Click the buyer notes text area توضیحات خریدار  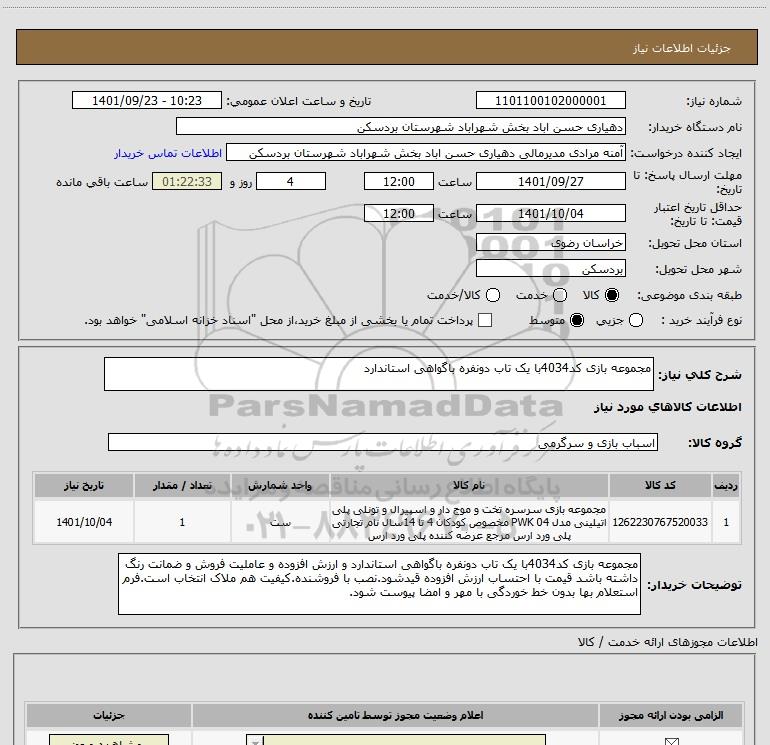pyautogui.click(x=379, y=584)
